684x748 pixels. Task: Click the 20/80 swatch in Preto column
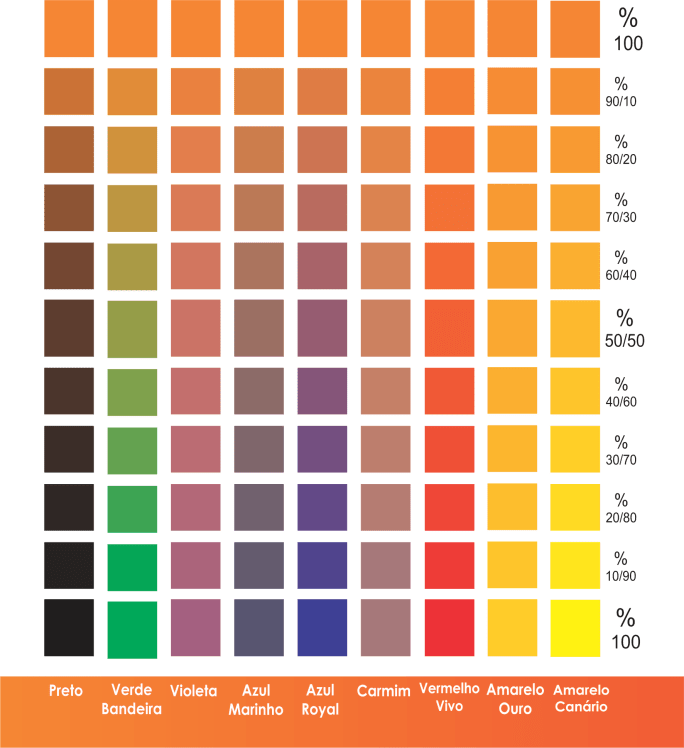[69, 507]
